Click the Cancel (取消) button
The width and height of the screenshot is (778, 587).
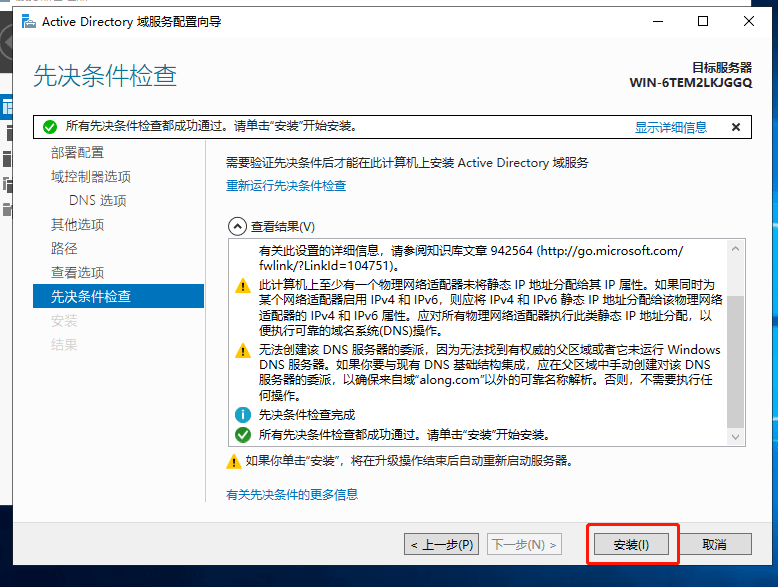pyautogui.click(x=714, y=544)
